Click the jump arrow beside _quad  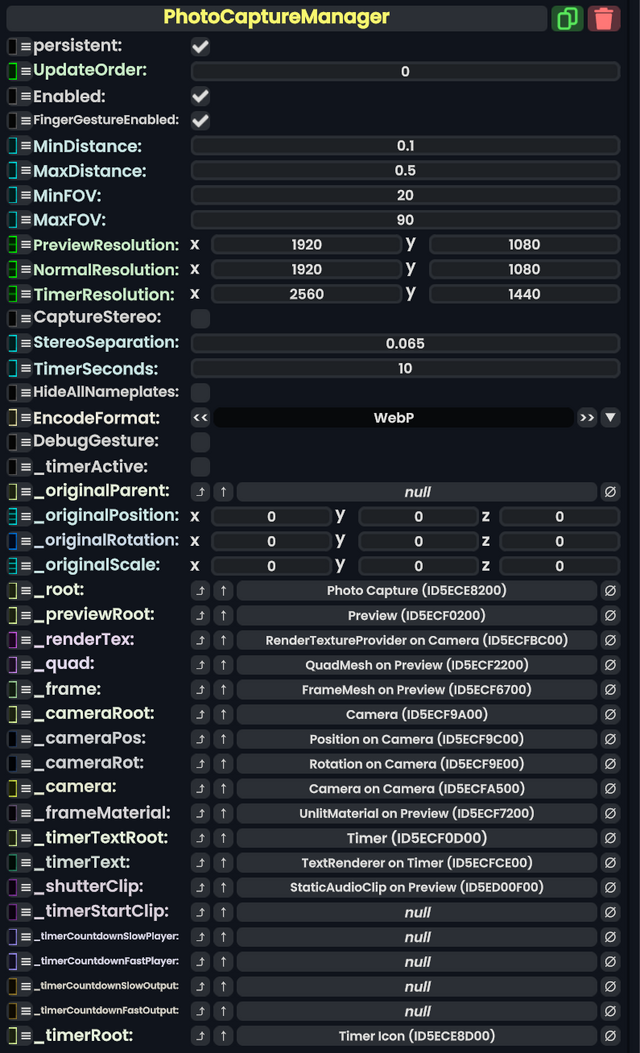click(199, 664)
